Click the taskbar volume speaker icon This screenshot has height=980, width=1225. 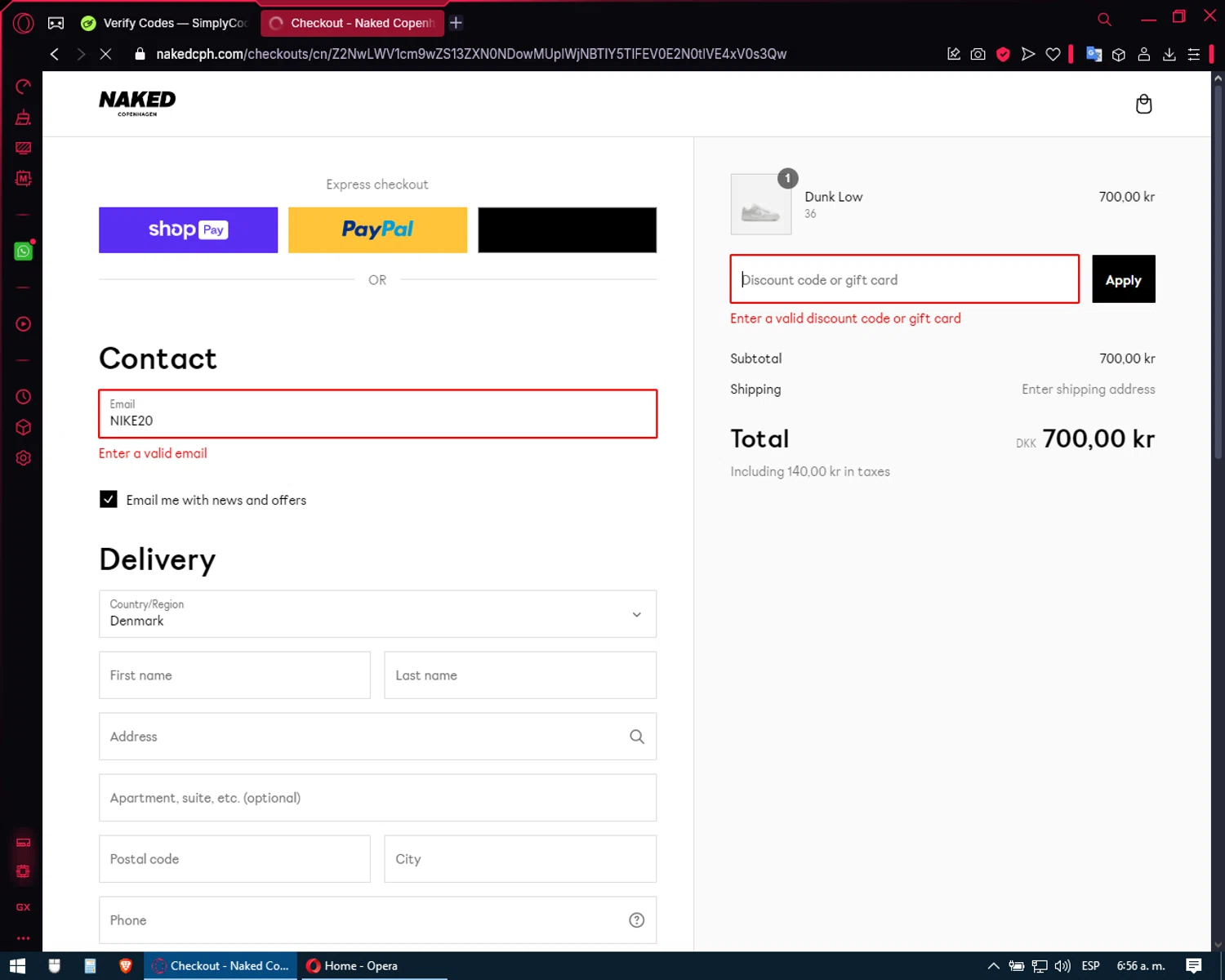click(1062, 965)
